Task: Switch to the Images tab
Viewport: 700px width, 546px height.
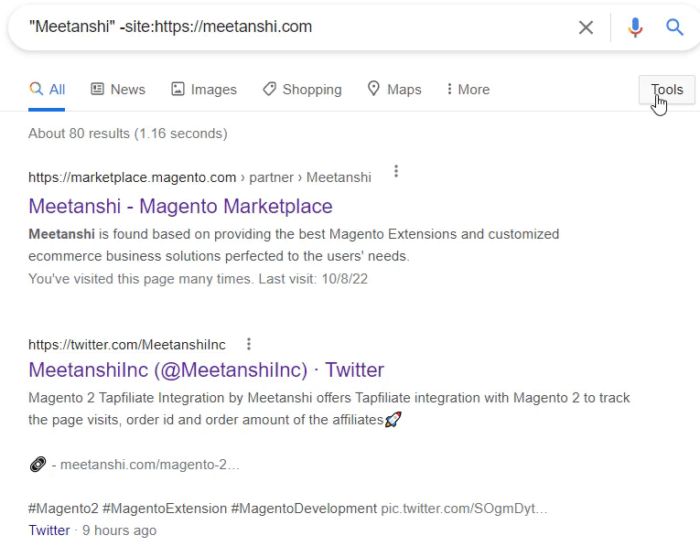Action: click(204, 90)
